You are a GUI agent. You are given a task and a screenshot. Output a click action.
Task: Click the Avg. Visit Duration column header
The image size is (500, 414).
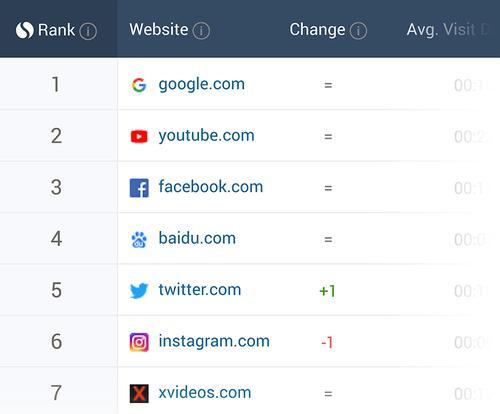448,30
